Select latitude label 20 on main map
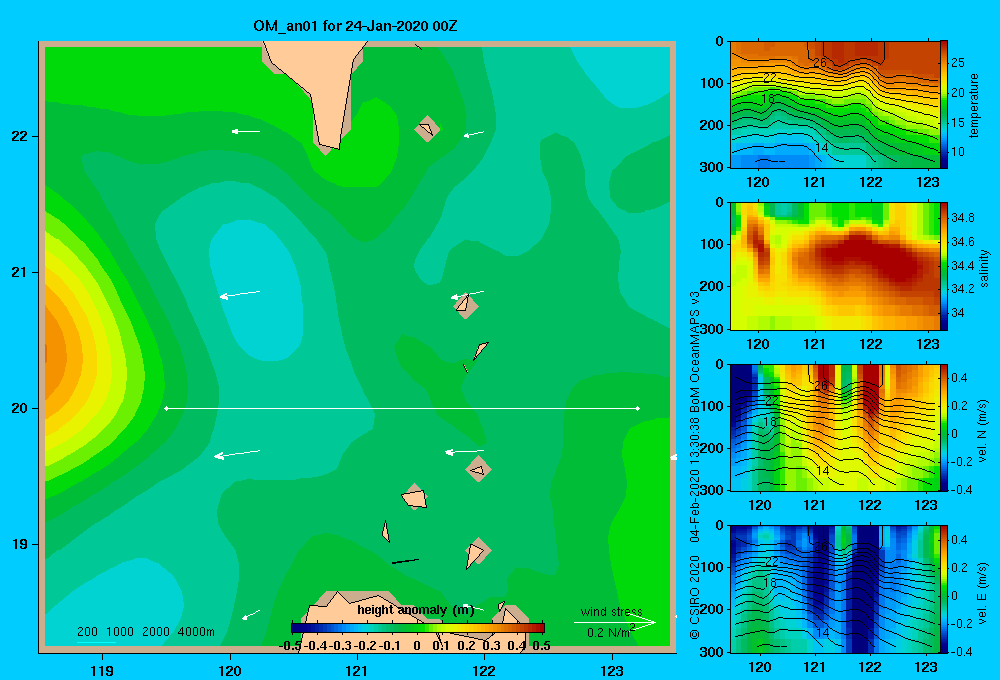Viewport: 1000px width, 680px height. (20, 408)
